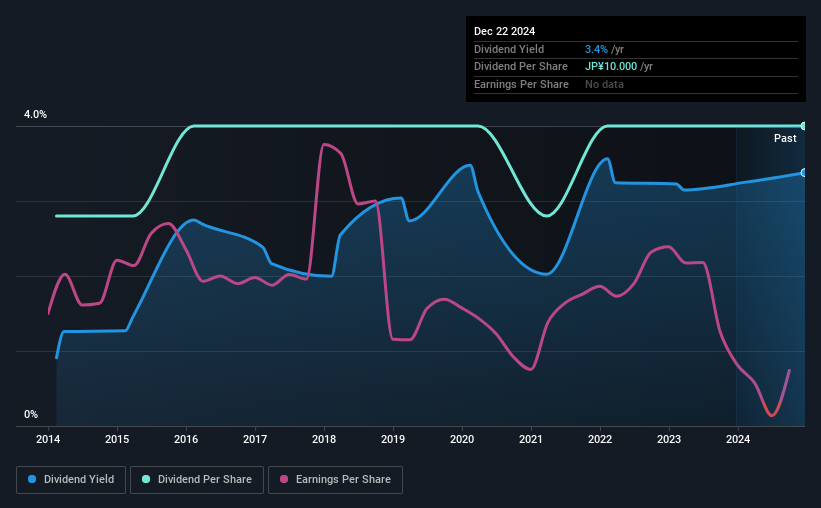821x508 pixels.
Task: Click the 0% y-axis label
Action: pos(31,414)
